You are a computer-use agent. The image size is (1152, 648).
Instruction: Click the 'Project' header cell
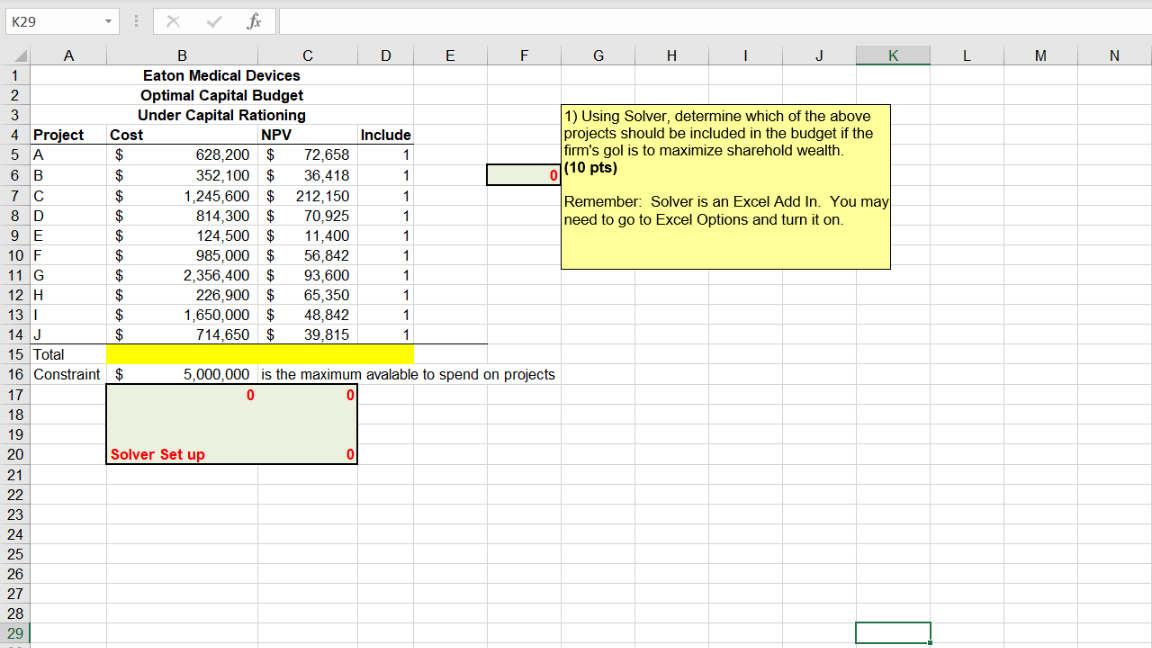68,135
